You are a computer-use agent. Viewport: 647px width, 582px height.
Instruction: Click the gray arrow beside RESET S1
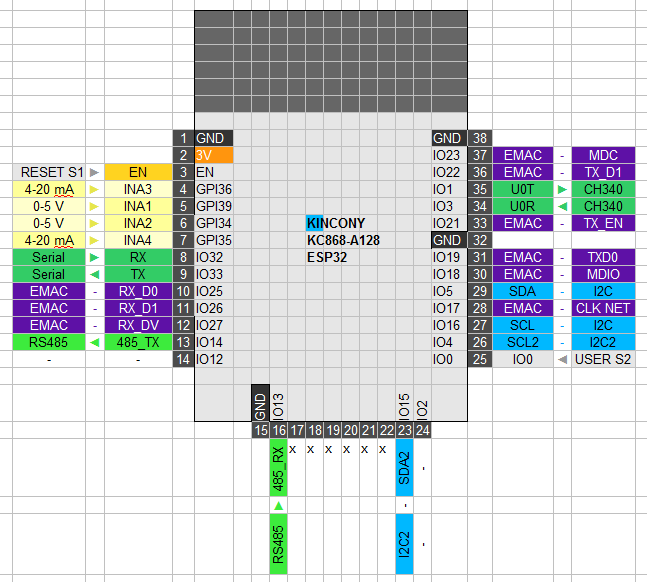point(94,172)
